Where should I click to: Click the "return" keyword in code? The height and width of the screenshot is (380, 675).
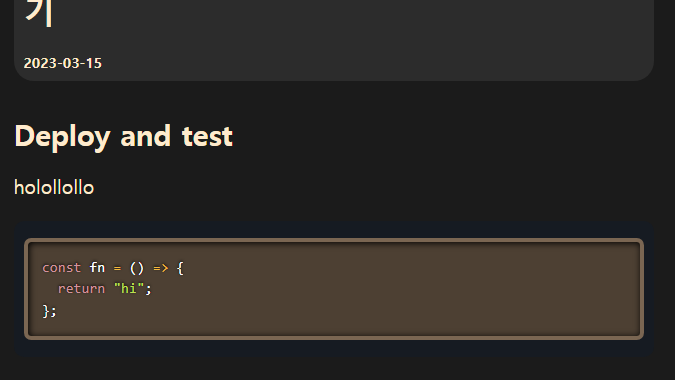pos(81,289)
